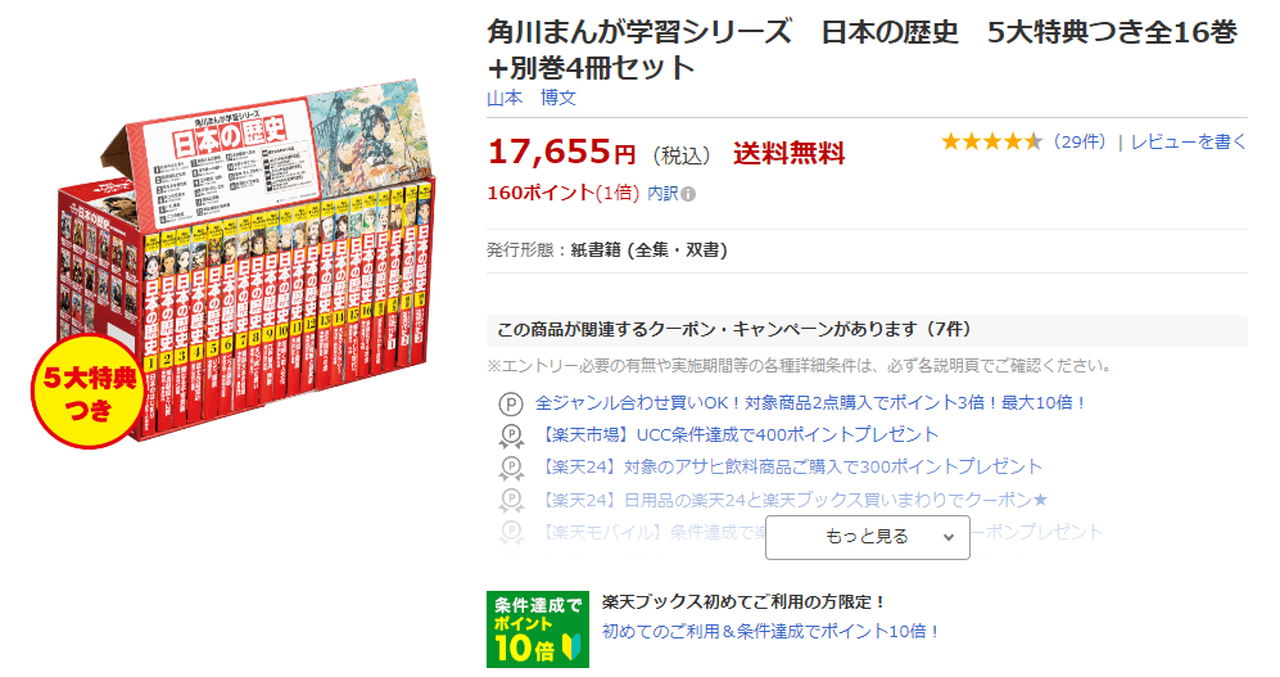
Task: Click the green ポイント10倍 banner icon
Action: pos(538,629)
